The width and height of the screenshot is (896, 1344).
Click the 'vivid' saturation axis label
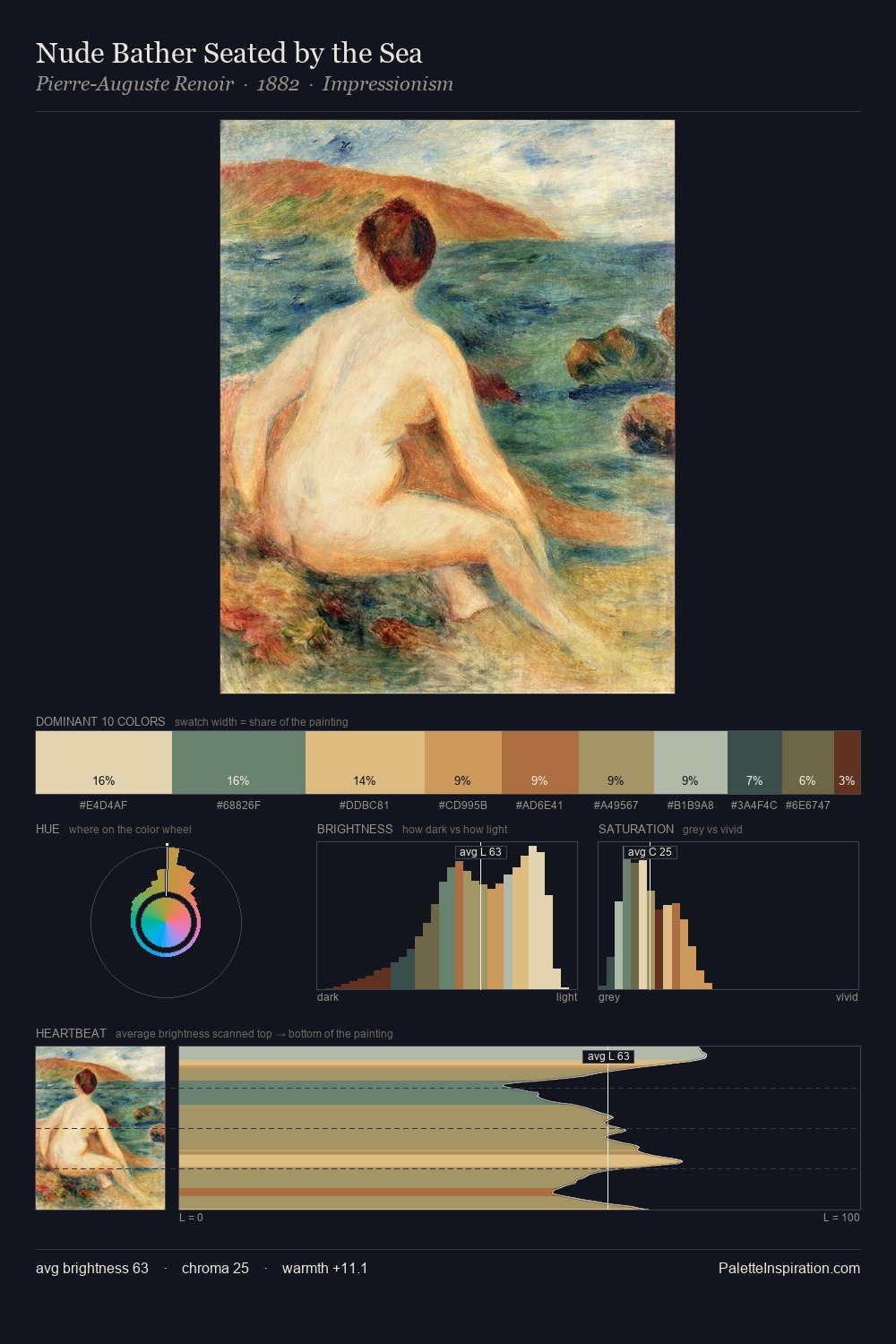847,997
